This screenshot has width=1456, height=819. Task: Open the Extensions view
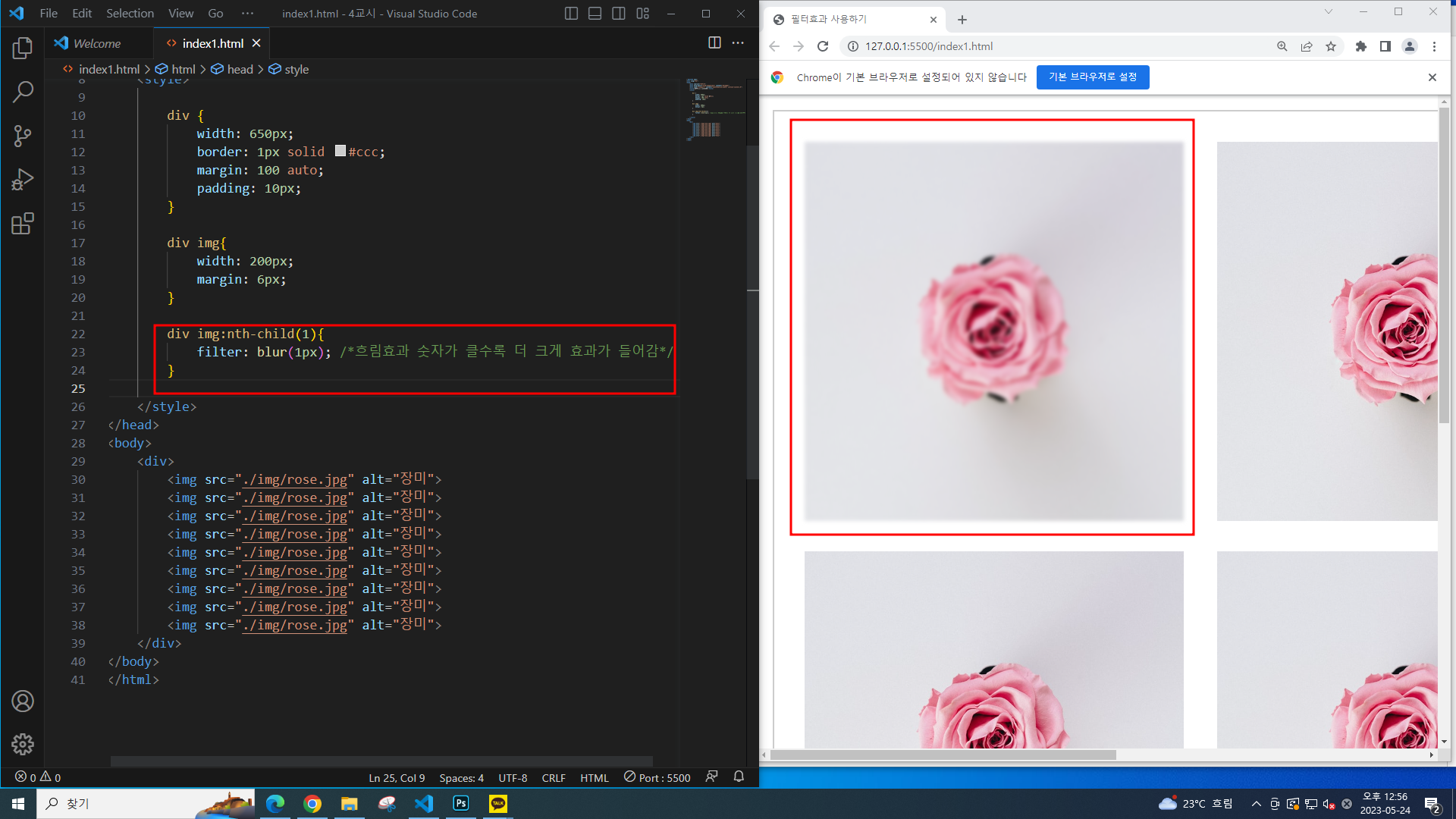tap(23, 224)
